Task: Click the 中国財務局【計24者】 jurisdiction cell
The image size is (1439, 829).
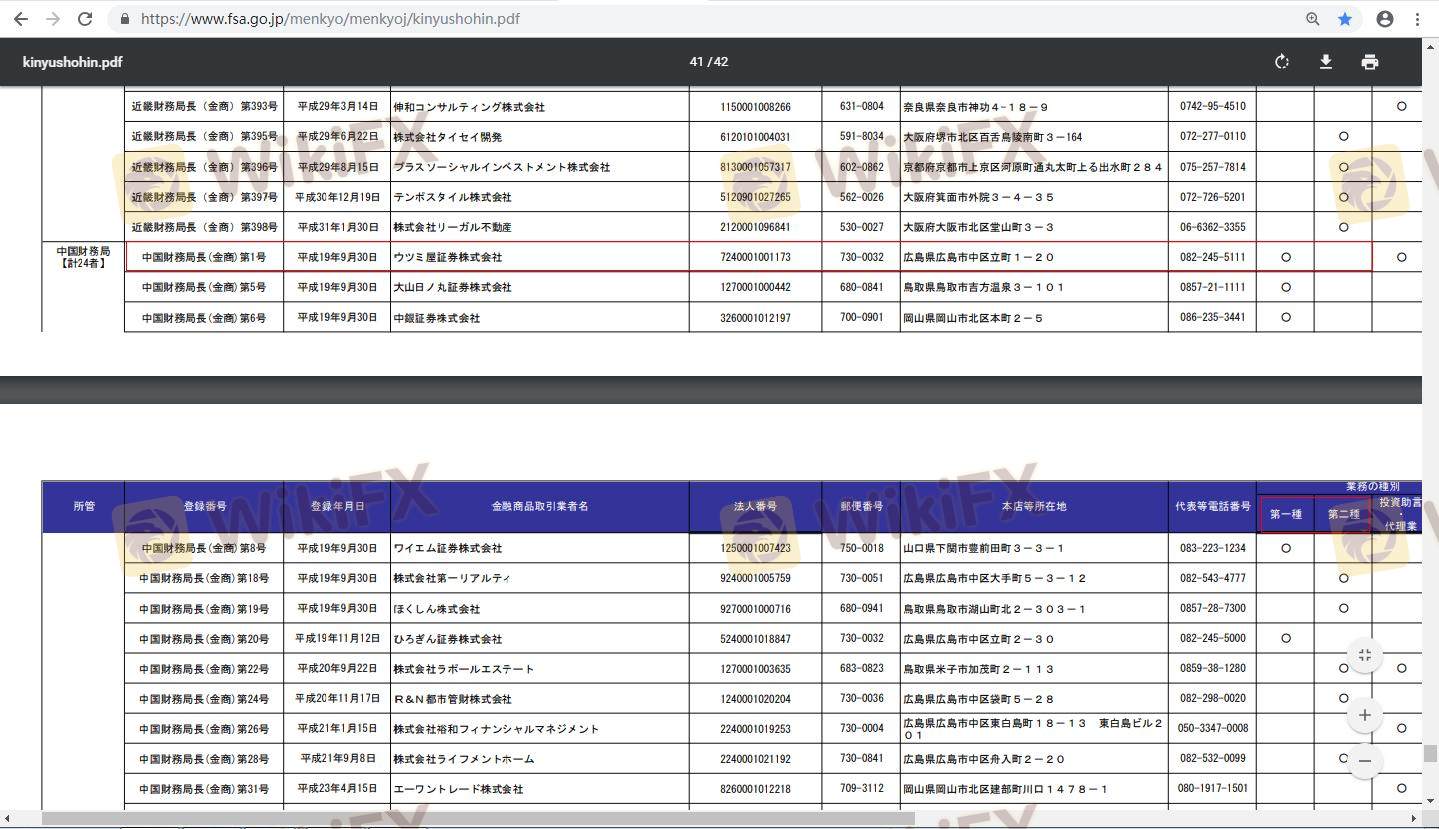Action: click(x=84, y=257)
